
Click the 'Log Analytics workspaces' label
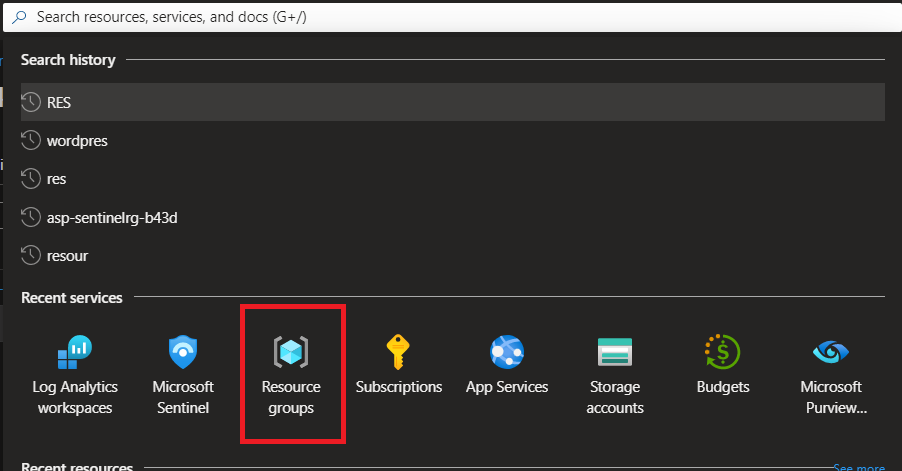point(75,397)
